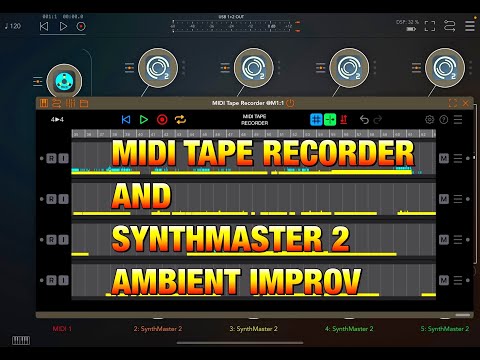Undo last recorder action
Screen dimensions: 480x360
(364, 120)
